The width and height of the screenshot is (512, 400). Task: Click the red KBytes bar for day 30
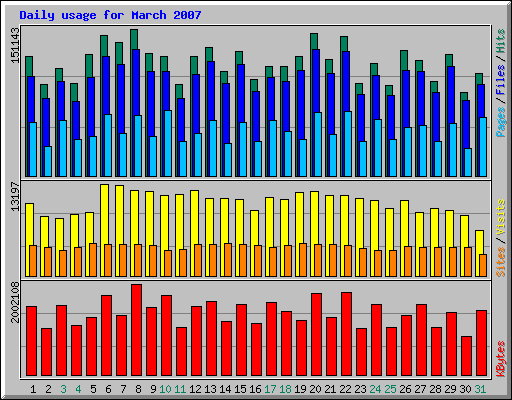point(466,356)
